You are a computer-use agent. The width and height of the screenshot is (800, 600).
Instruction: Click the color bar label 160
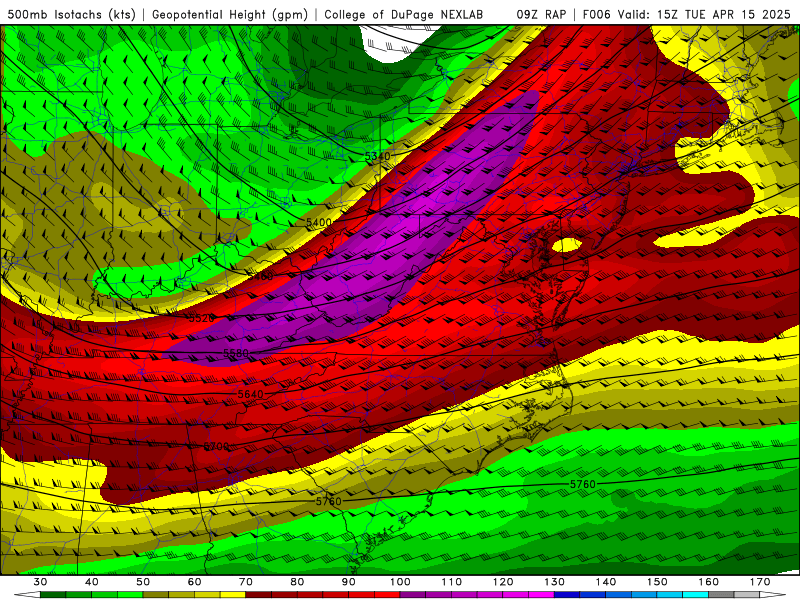[709, 582]
